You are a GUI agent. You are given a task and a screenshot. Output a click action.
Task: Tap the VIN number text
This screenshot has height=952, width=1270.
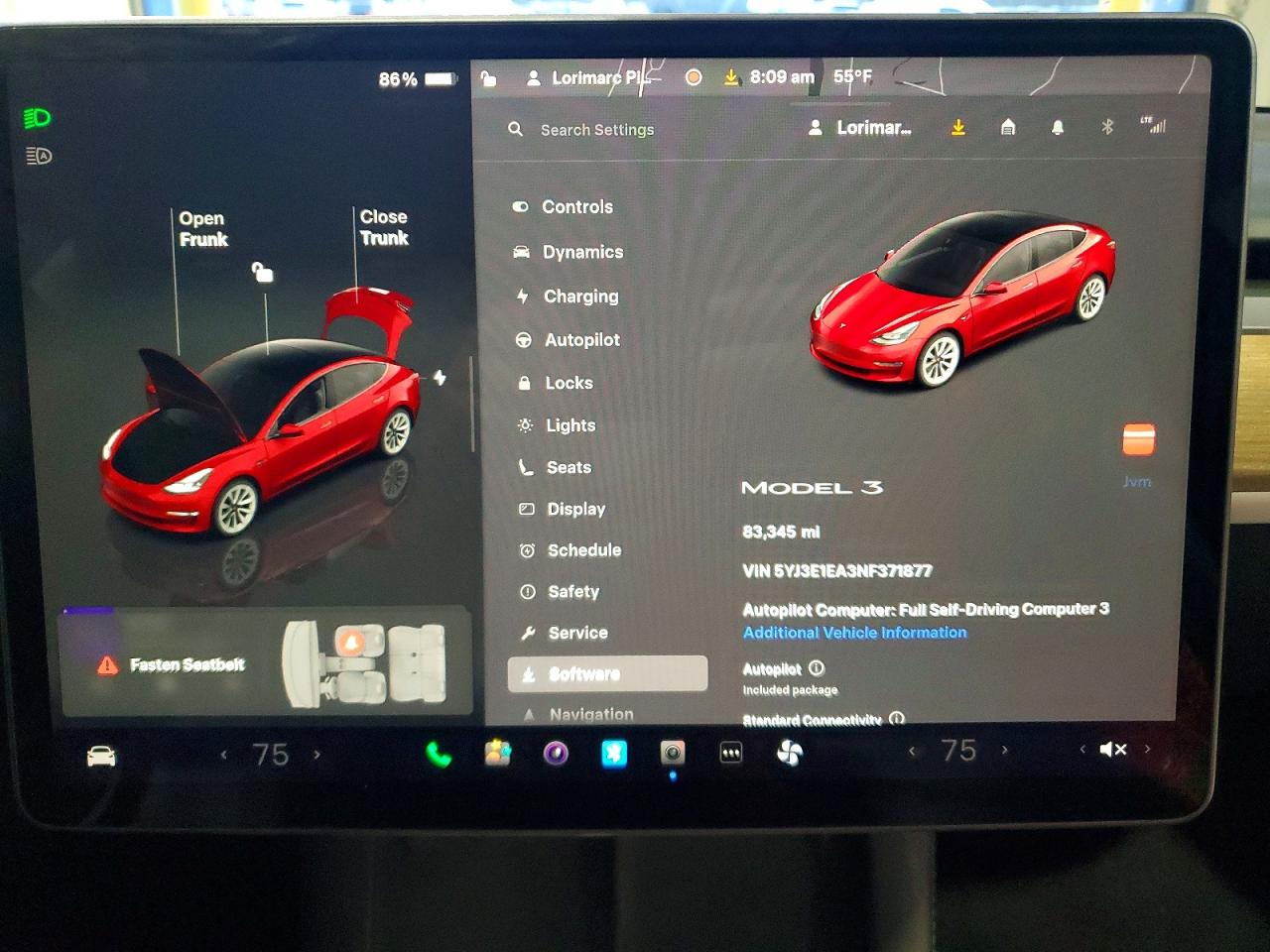pyautogui.click(x=837, y=571)
